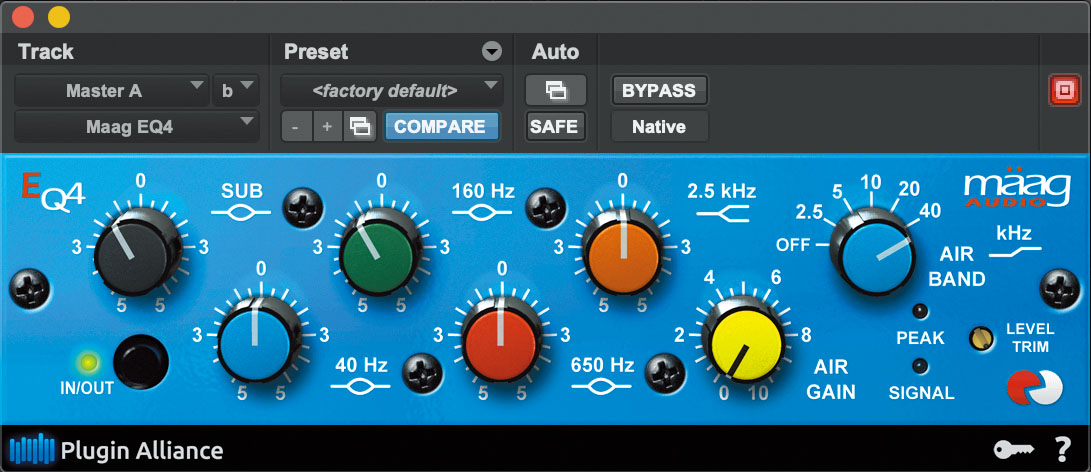Click the COMPARE button

(440, 127)
